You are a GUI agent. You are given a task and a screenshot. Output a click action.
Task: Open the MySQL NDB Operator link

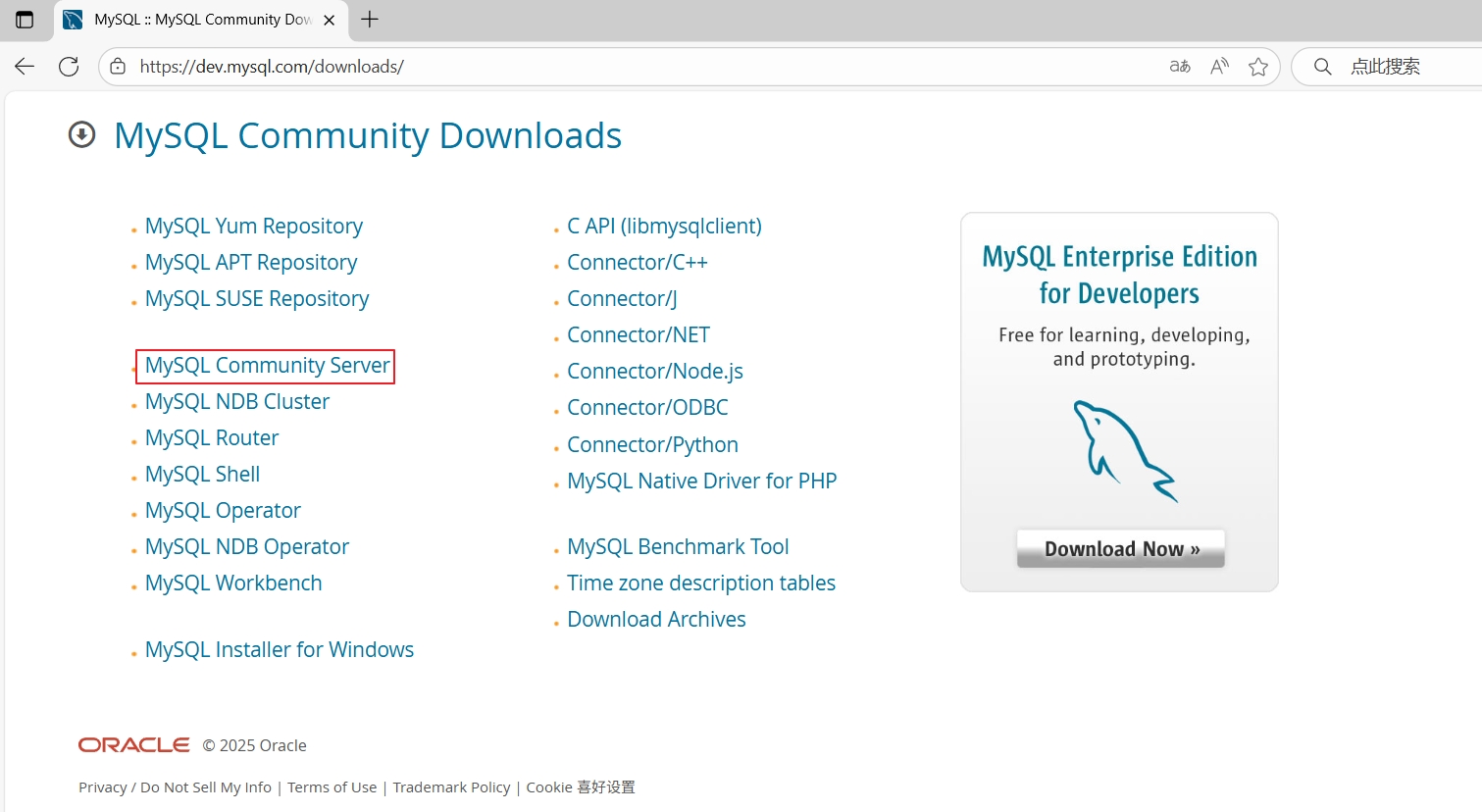247,547
